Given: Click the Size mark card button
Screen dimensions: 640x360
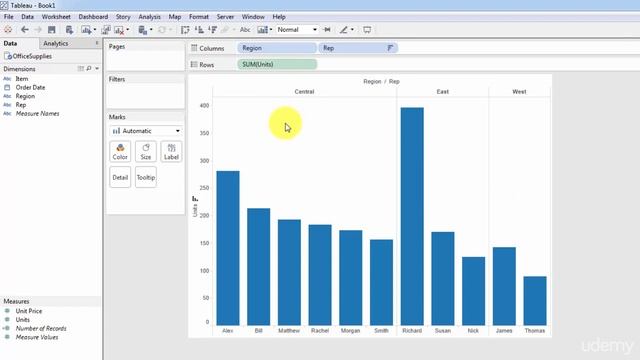Looking at the screenshot, I should point(146,151).
